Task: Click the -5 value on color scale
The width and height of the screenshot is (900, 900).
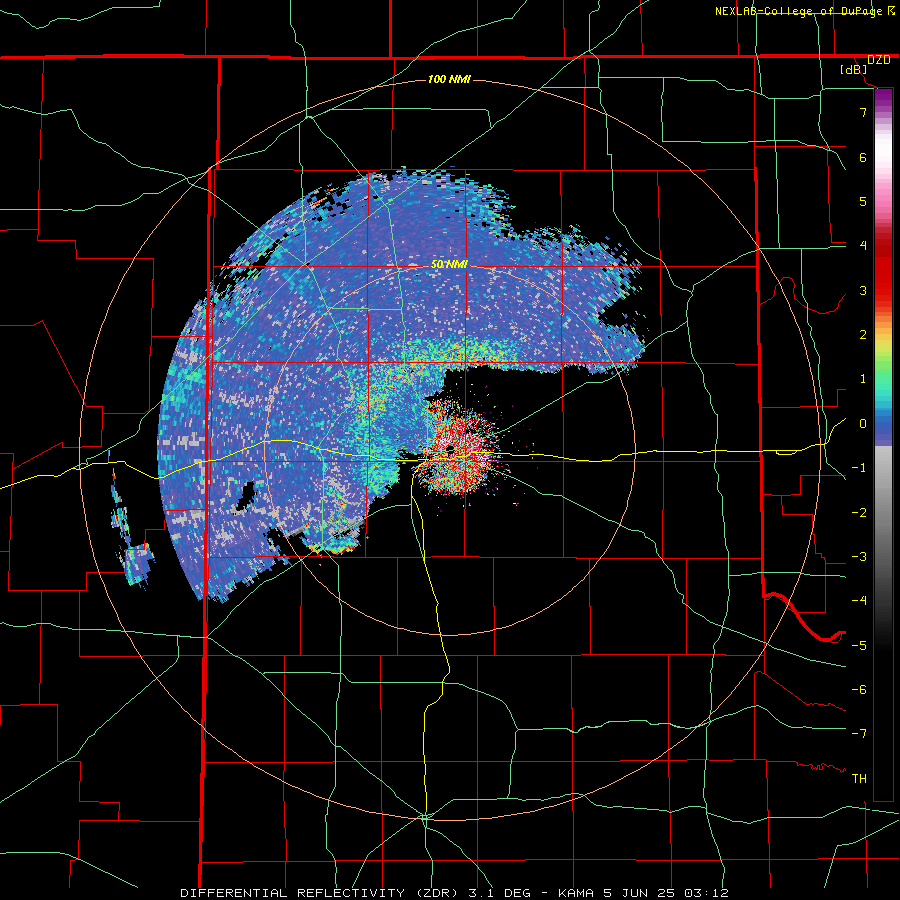Action: (859, 646)
